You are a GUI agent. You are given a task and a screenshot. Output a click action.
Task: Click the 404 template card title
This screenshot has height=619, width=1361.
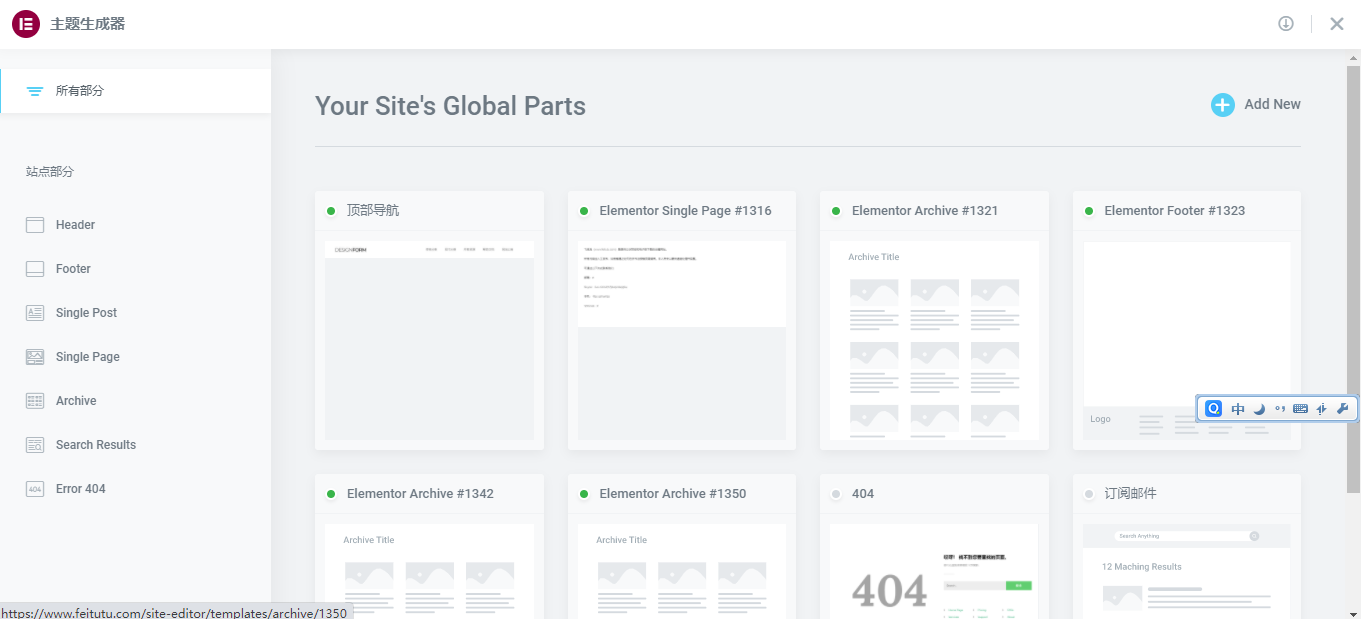click(862, 494)
